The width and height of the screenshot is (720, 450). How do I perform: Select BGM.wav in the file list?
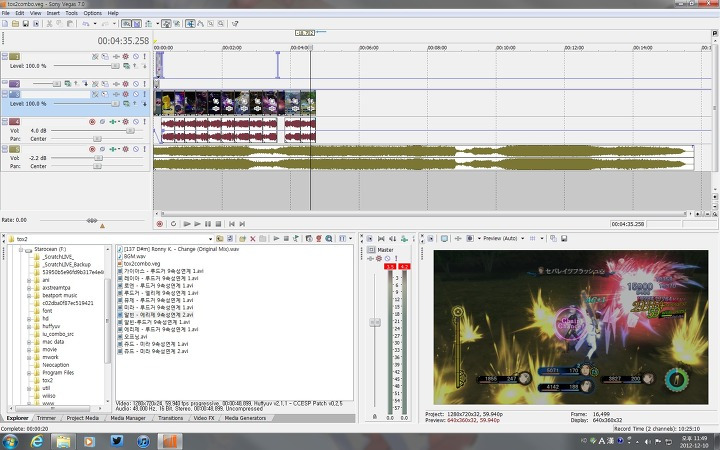click(x=135, y=256)
